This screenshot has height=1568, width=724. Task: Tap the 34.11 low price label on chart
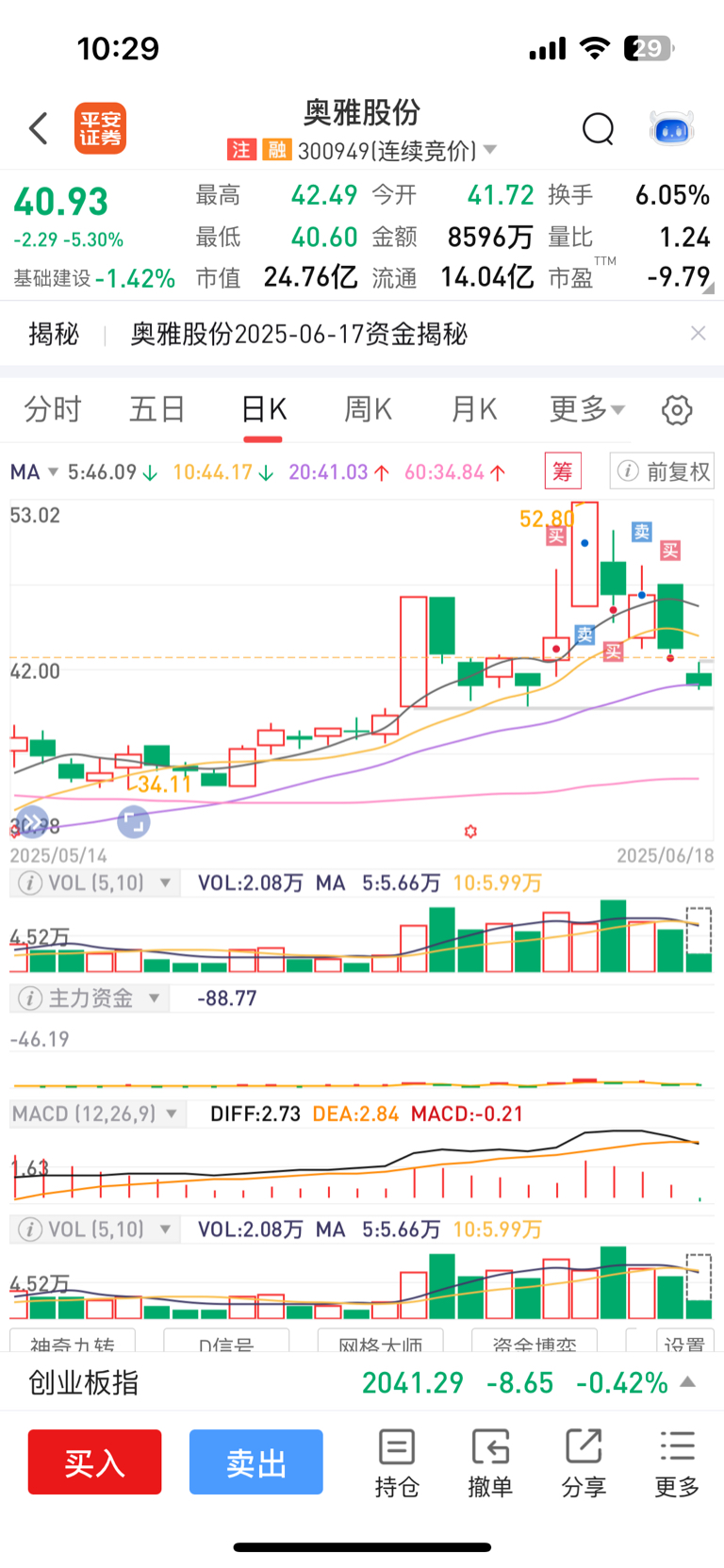tap(163, 784)
